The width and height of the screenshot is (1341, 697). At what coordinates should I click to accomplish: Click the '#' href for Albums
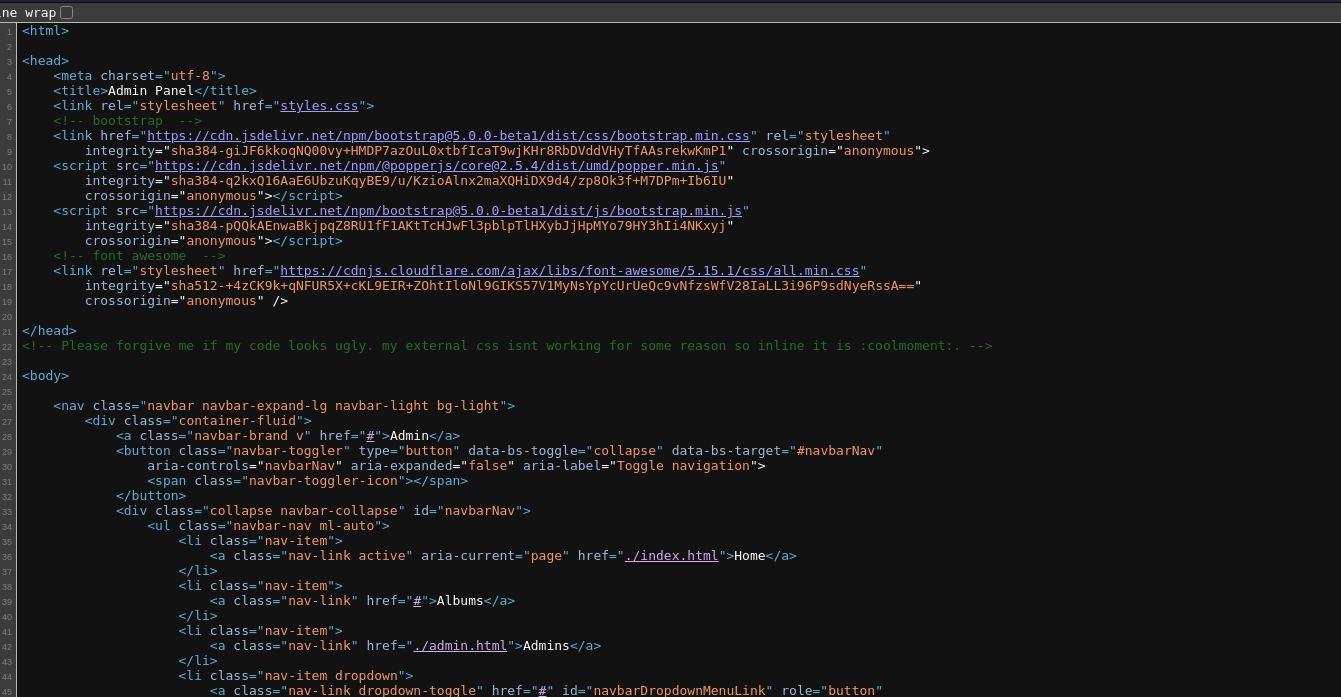(x=417, y=600)
